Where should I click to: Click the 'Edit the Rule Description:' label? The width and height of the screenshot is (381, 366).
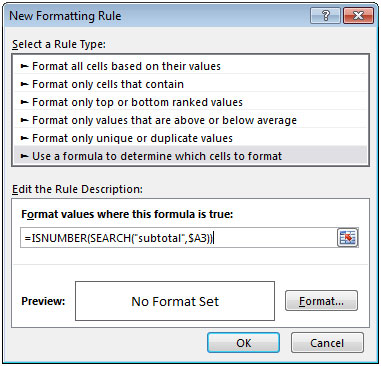pos(77,189)
